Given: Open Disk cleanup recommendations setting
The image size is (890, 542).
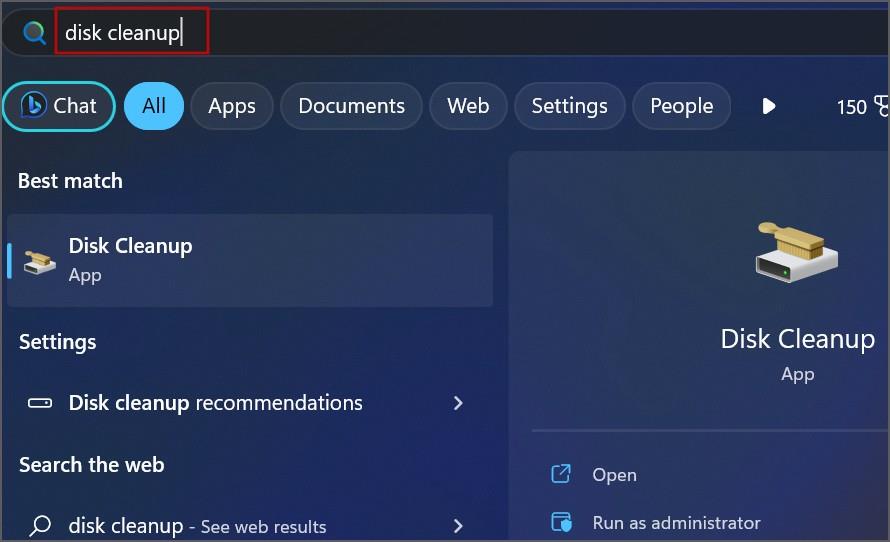Looking at the screenshot, I should click(x=250, y=403).
